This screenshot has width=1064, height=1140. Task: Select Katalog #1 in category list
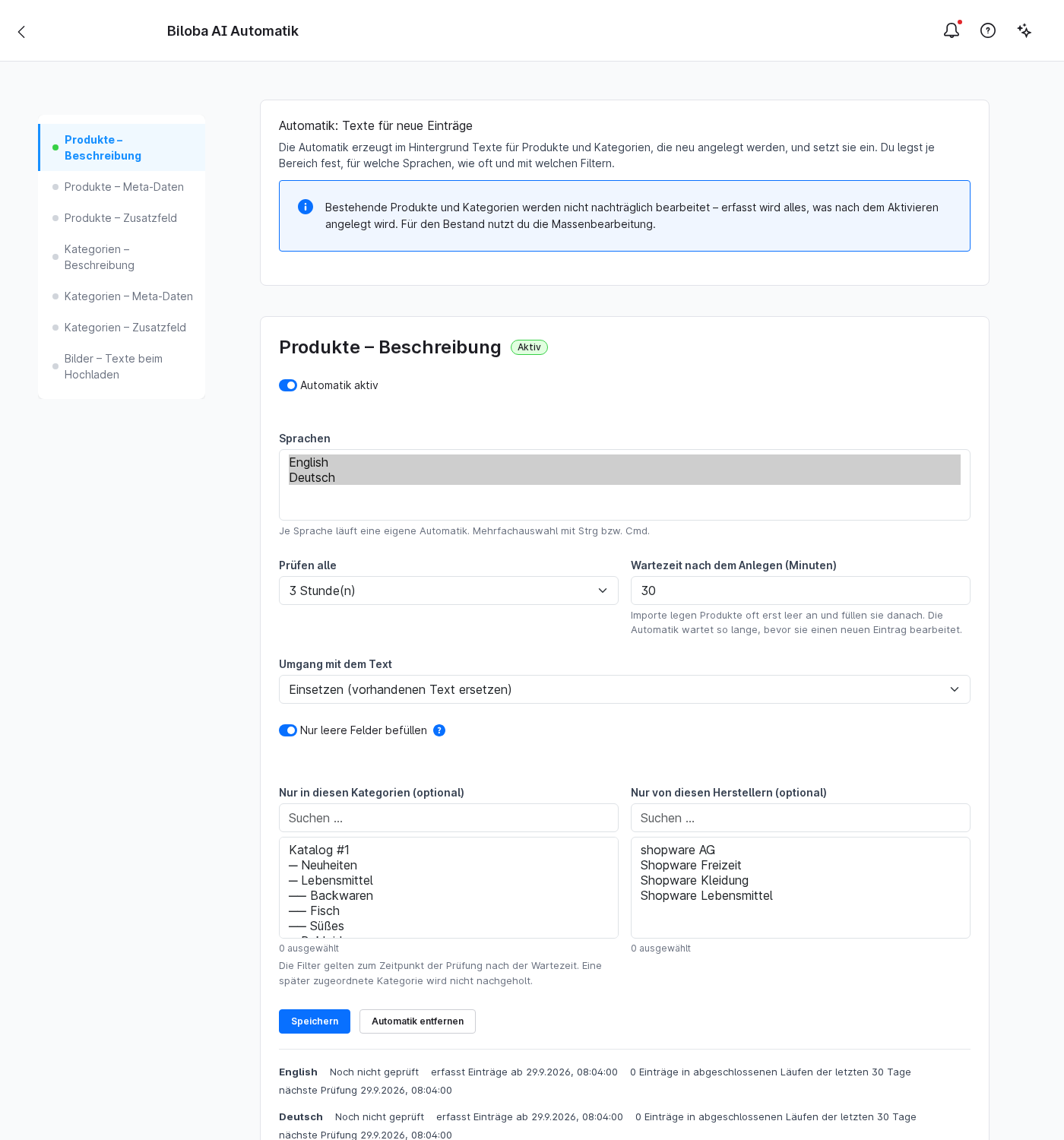coord(448,850)
